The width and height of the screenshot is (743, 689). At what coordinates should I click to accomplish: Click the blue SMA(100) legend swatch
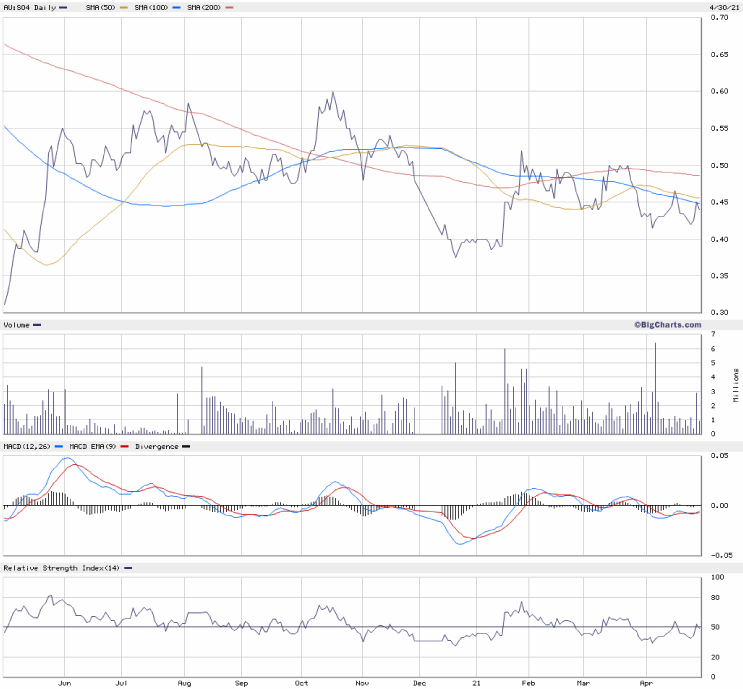pyautogui.click(x=176, y=7)
